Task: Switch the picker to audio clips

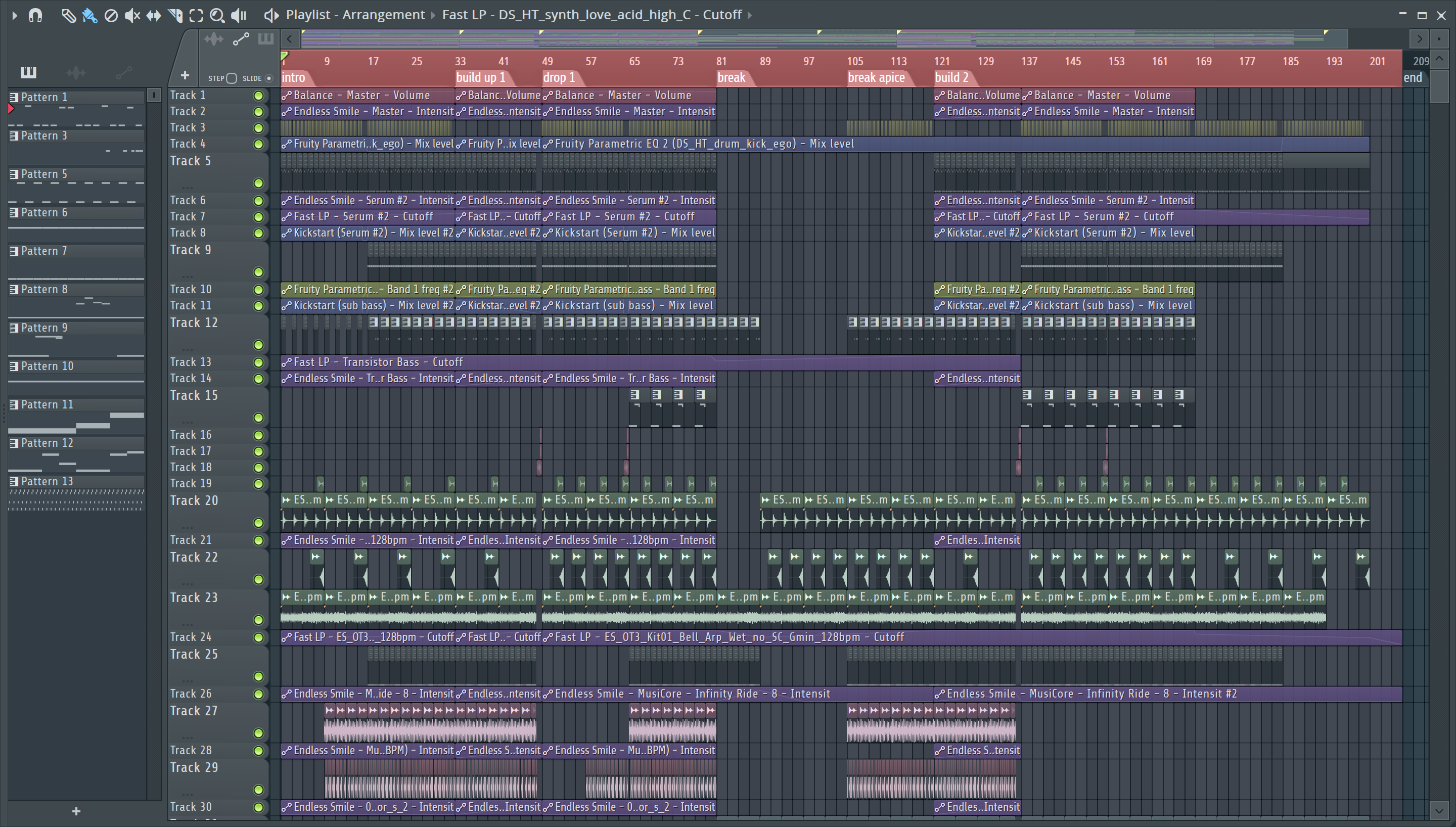Action: (x=75, y=72)
